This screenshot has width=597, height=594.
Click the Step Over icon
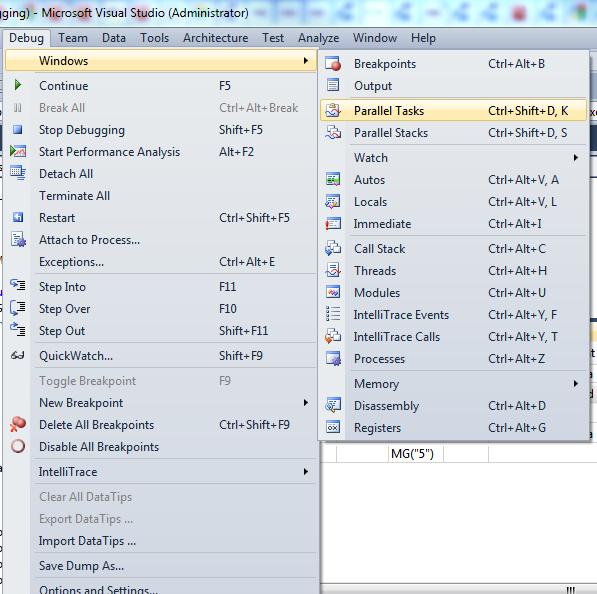point(18,308)
